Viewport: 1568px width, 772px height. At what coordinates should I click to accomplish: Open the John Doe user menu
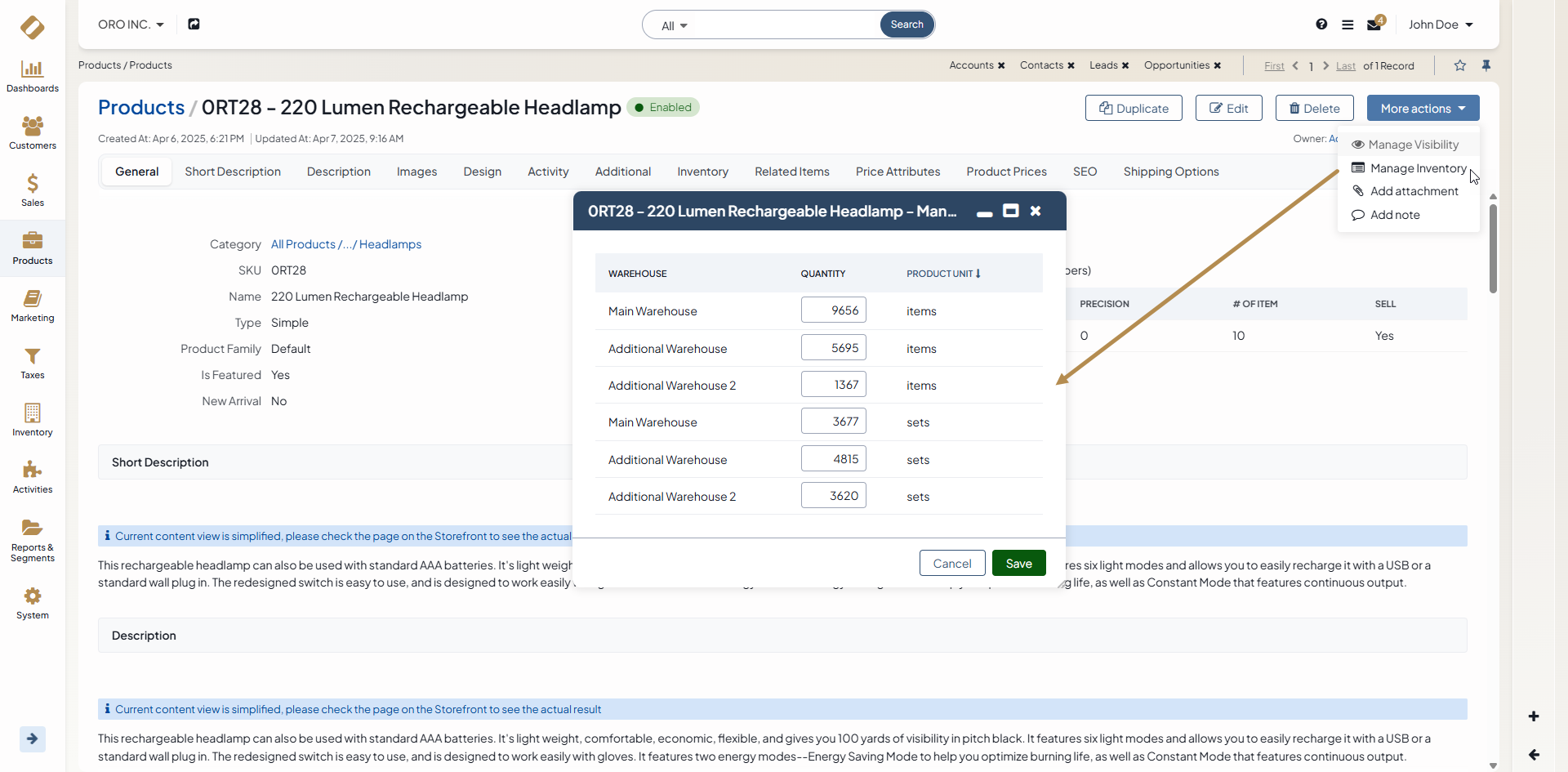click(x=1441, y=25)
